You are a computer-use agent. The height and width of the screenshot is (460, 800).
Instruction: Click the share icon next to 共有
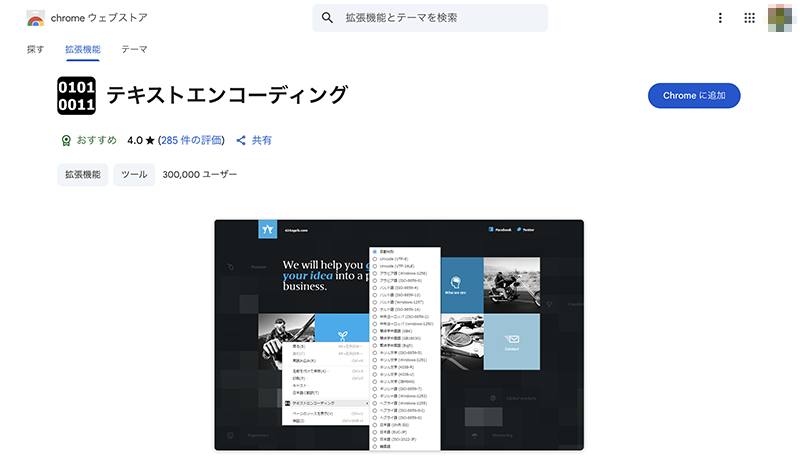point(241,140)
